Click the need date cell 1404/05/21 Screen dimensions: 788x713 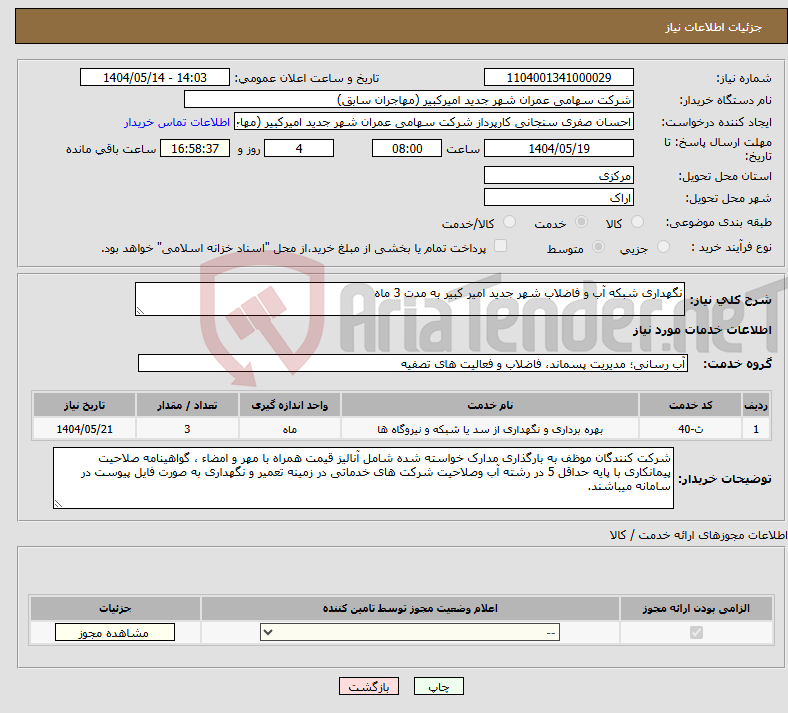(x=84, y=429)
